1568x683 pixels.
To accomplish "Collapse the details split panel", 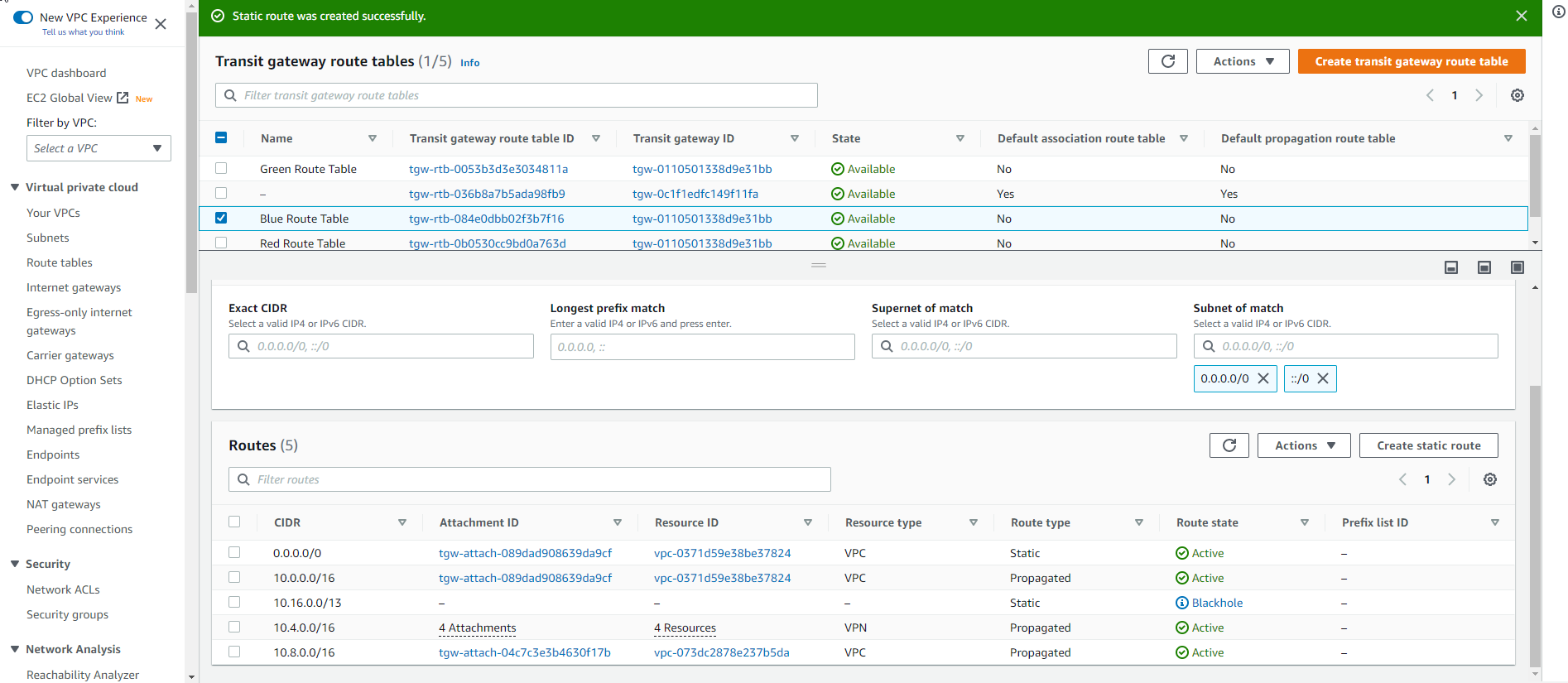I will [x=1450, y=267].
